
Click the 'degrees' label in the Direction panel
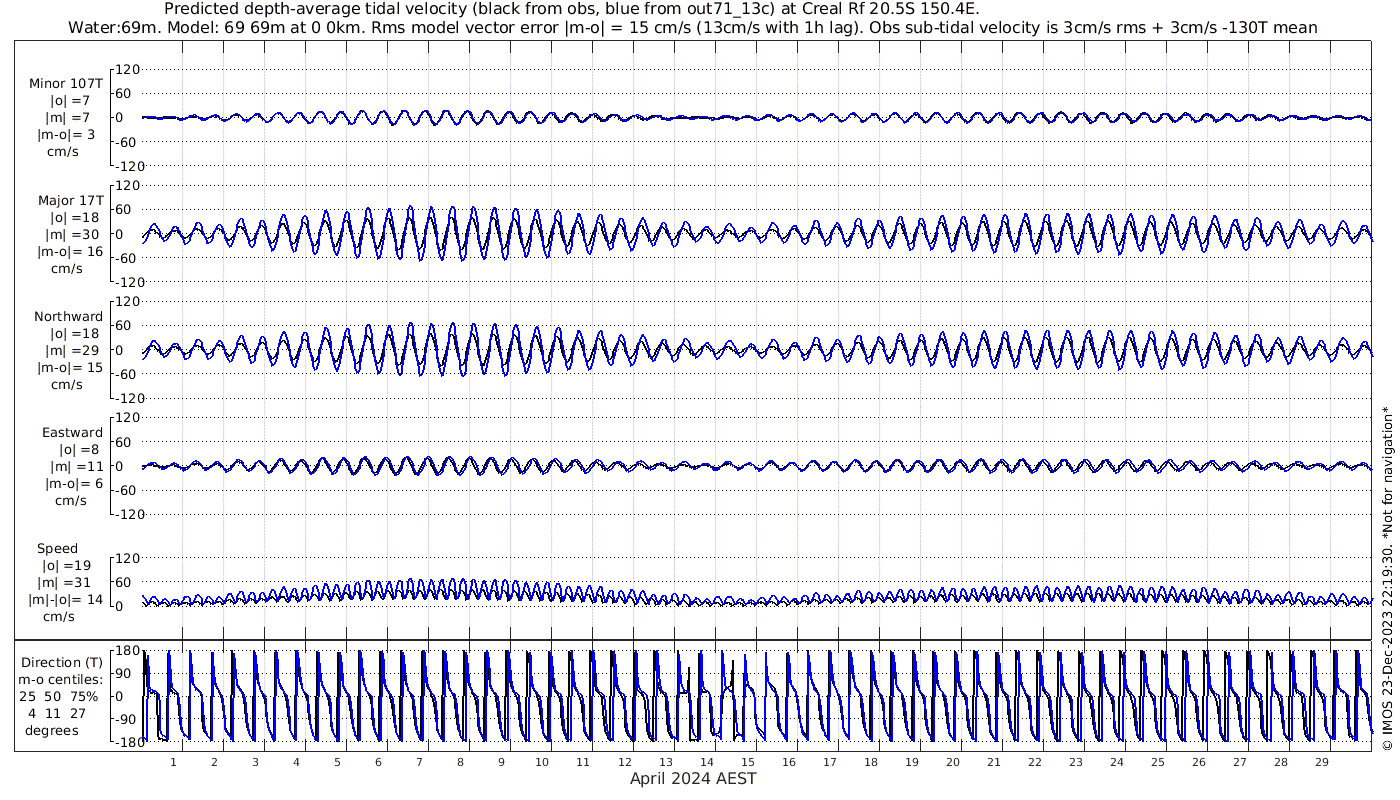click(x=52, y=730)
